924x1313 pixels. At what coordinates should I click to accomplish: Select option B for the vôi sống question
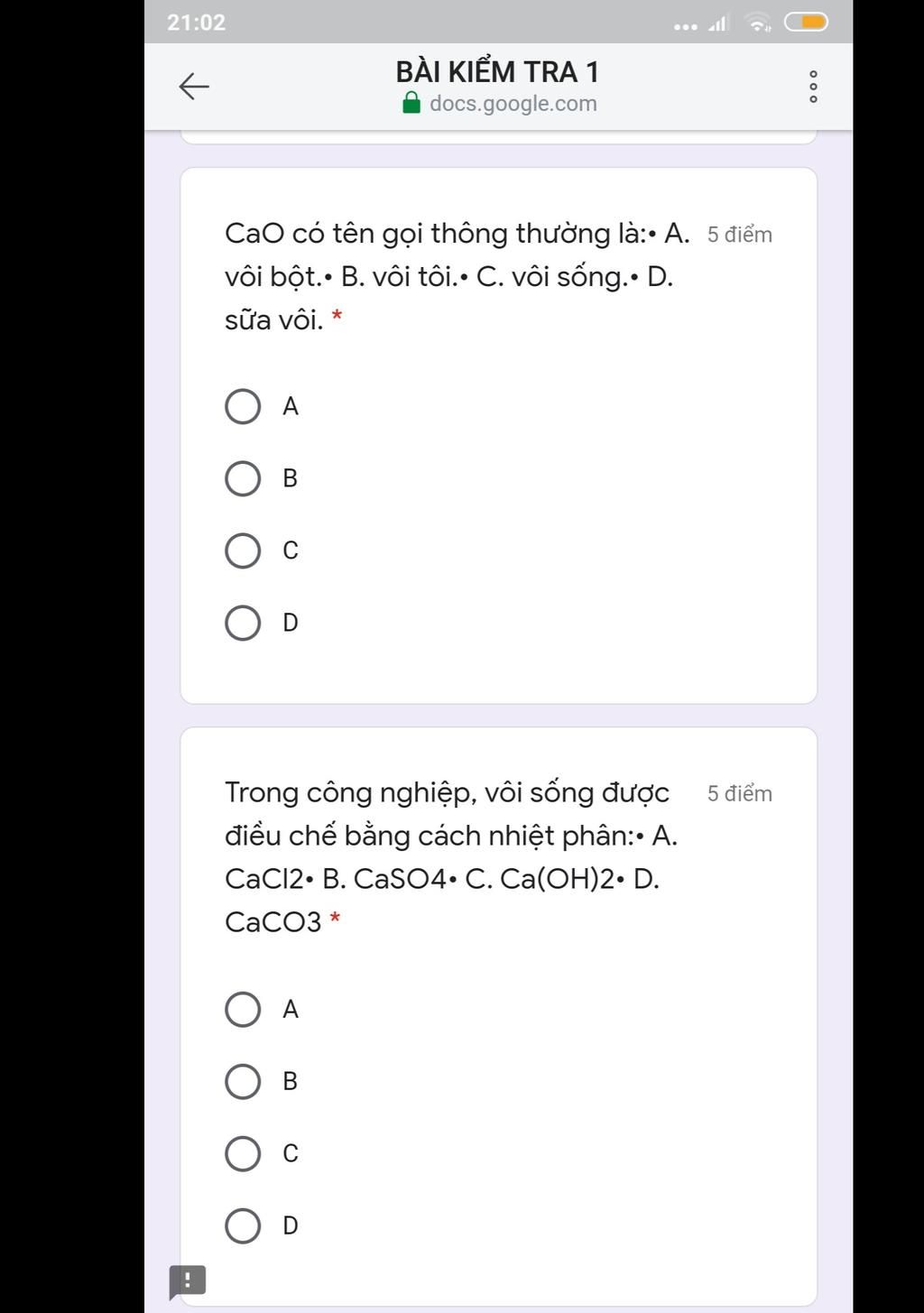(x=243, y=1081)
